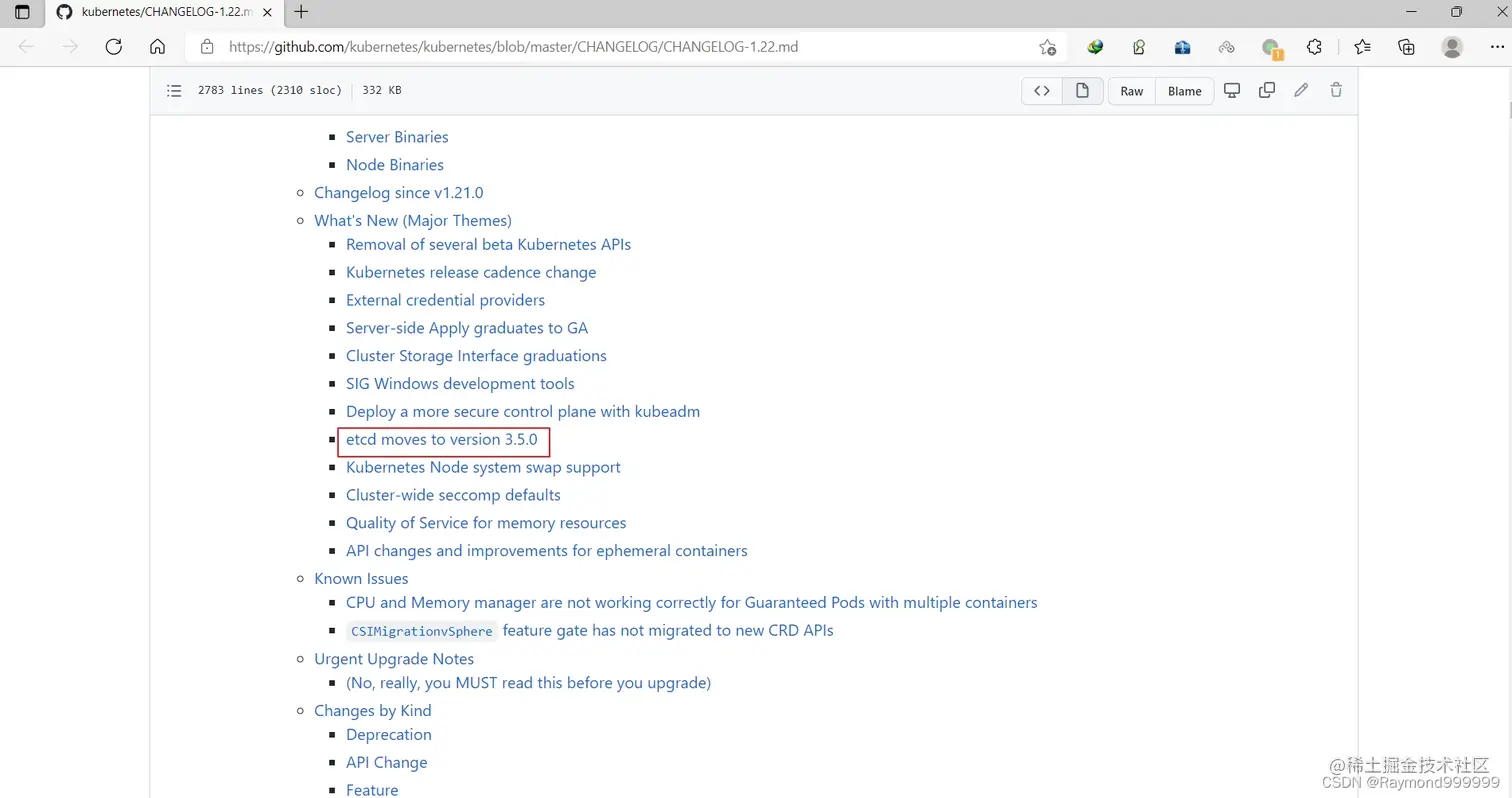Open extension with orange badge 1
This screenshot has width=1512, height=798.
(x=1271, y=47)
